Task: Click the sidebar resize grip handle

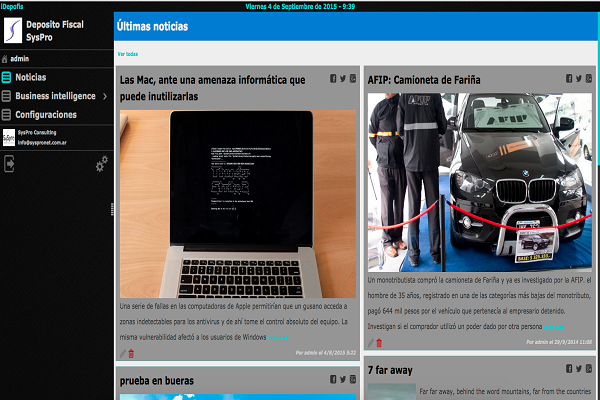Action: click(112, 209)
